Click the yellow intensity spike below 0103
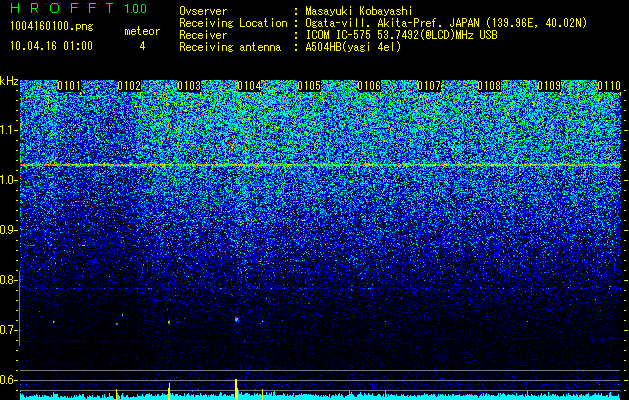629x400 pixels. tap(169, 391)
